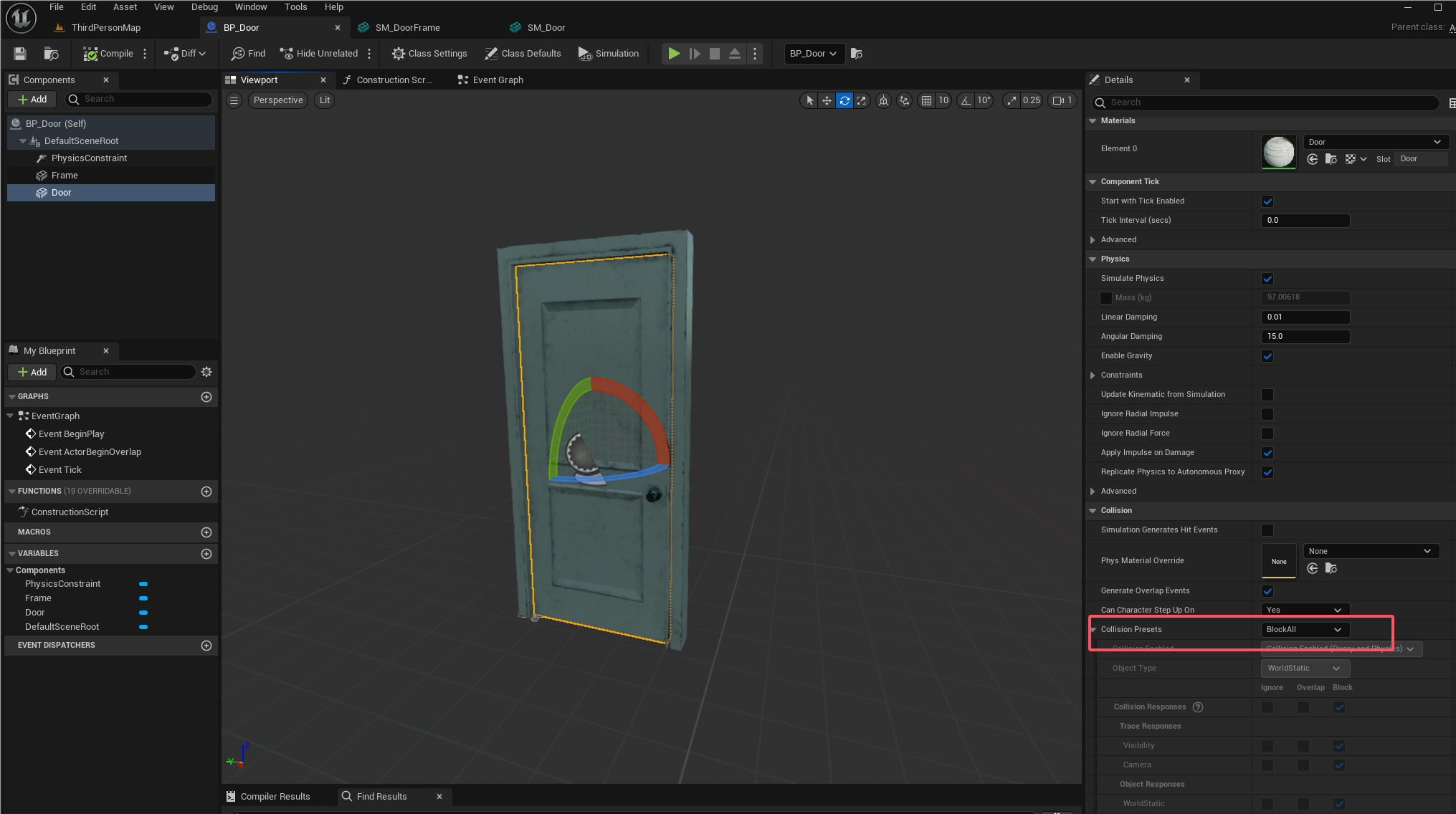Open the Can Character Step Up On dropdown
This screenshot has width=1456, height=814.
pyautogui.click(x=1304, y=610)
